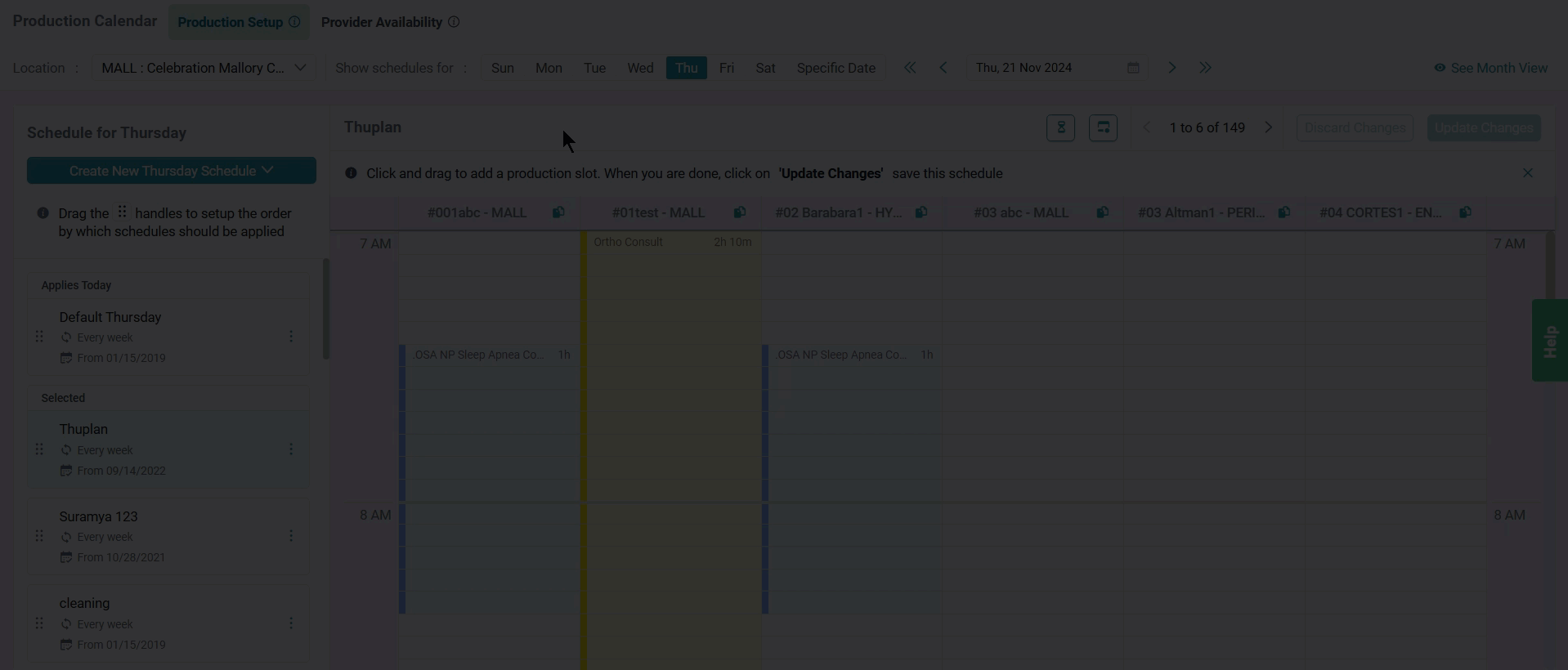Show schedules for Sat
Viewport: 1568px width, 670px height.
(765, 68)
